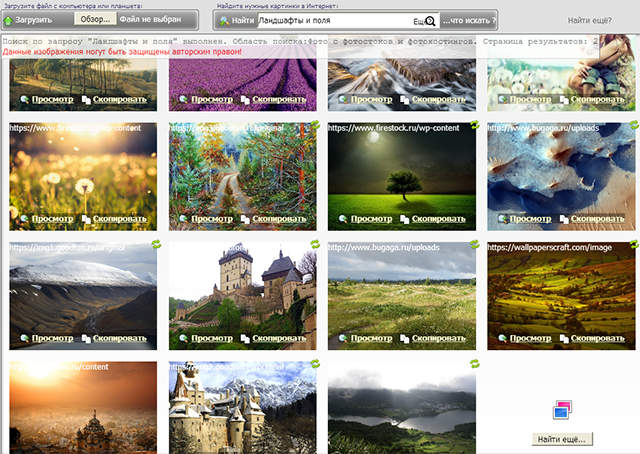
Task: Click Скопировать on the lavender field image
Action: (279, 99)
